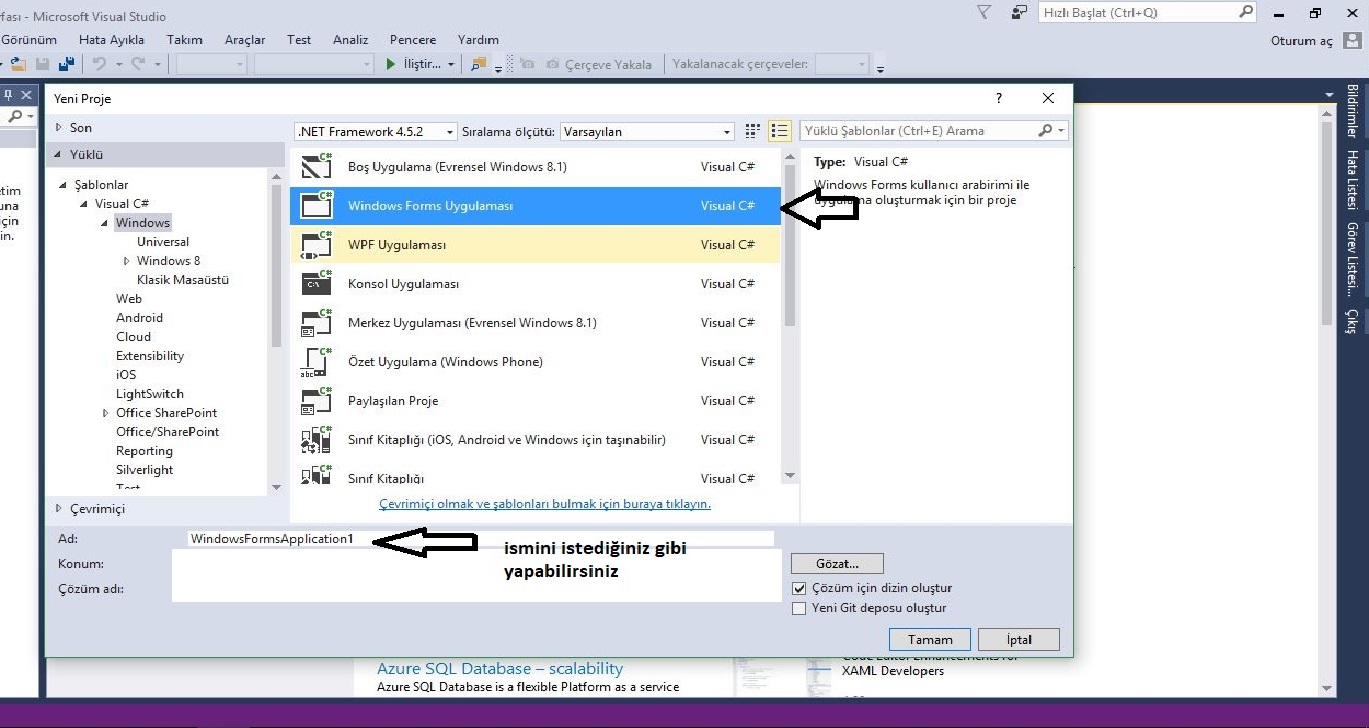Click the Merkez Uygulaması template icon
Viewport: 1369px width, 728px height.
click(x=317, y=323)
